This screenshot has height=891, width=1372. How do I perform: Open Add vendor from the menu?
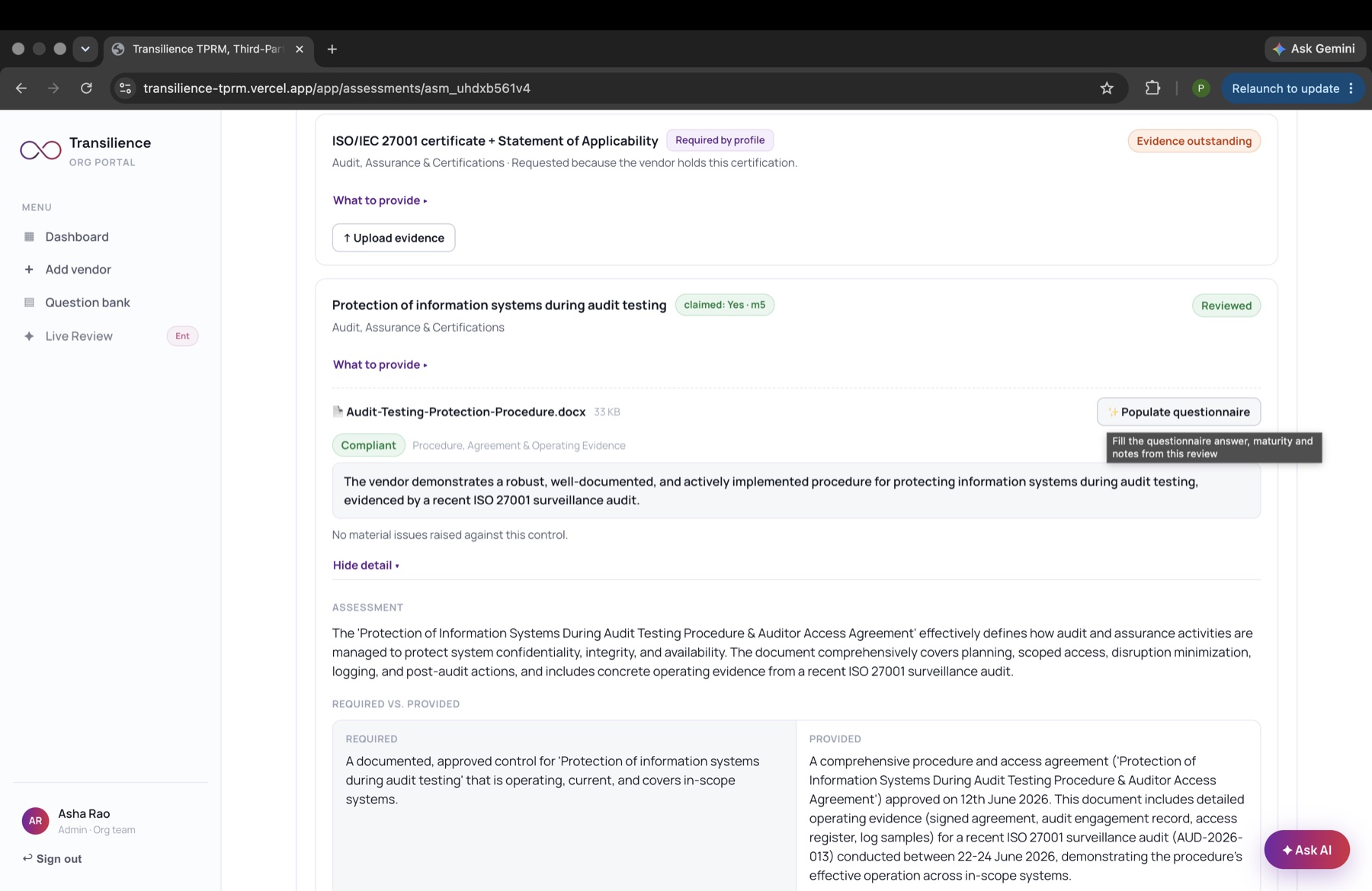(x=78, y=270)
